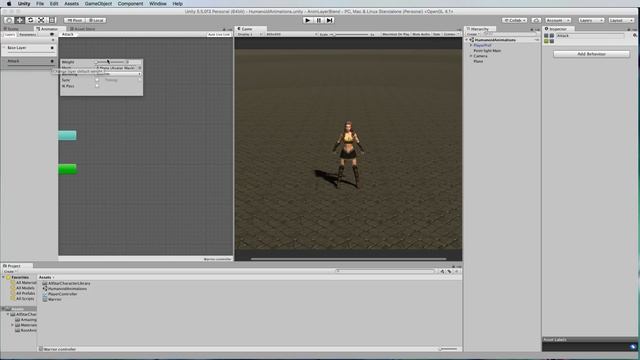The width and height of the screenshot is (640, 360).
Task: Add a new layer with plus button
Action: [x=53, y=40]
